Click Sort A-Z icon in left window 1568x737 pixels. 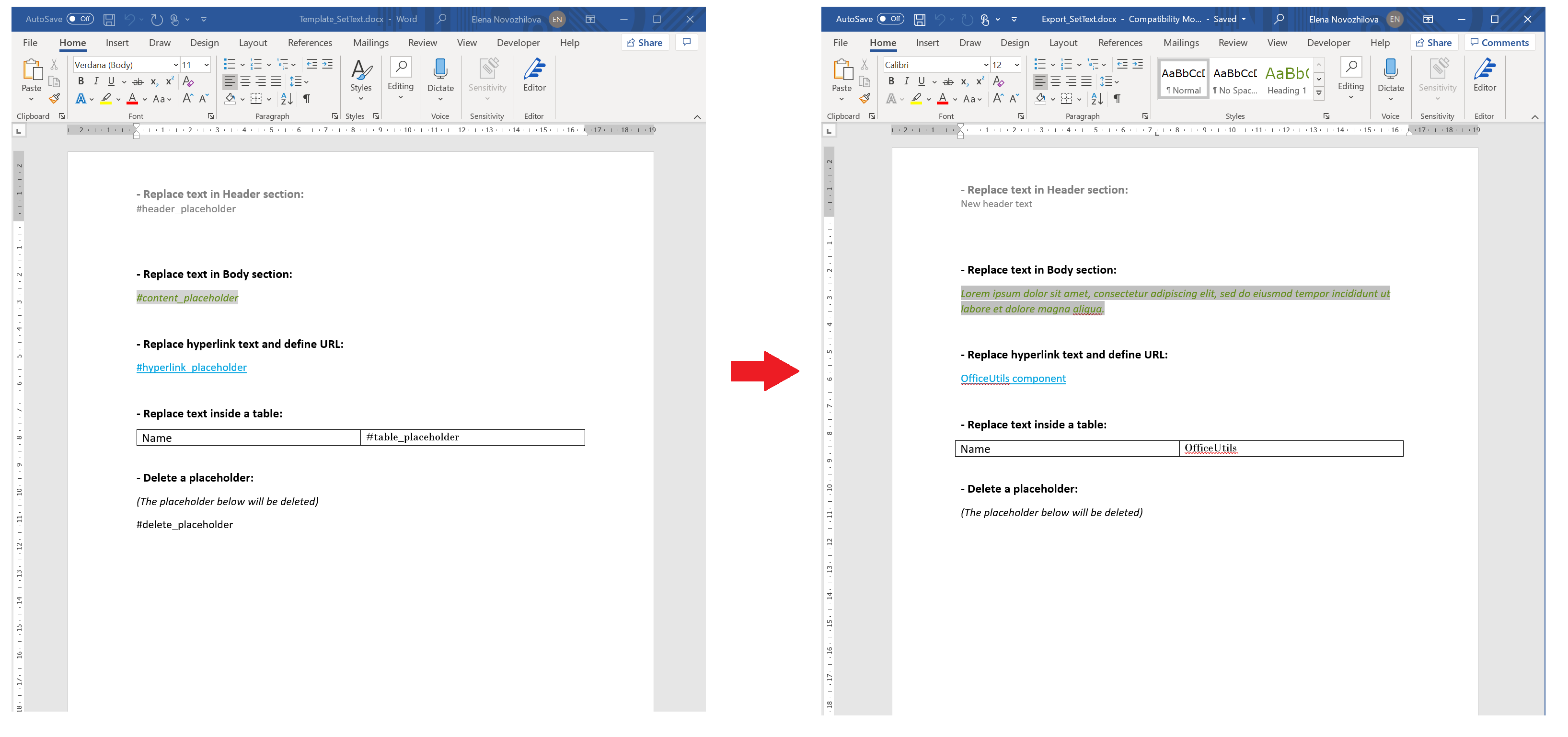click(x=287, y=99)
